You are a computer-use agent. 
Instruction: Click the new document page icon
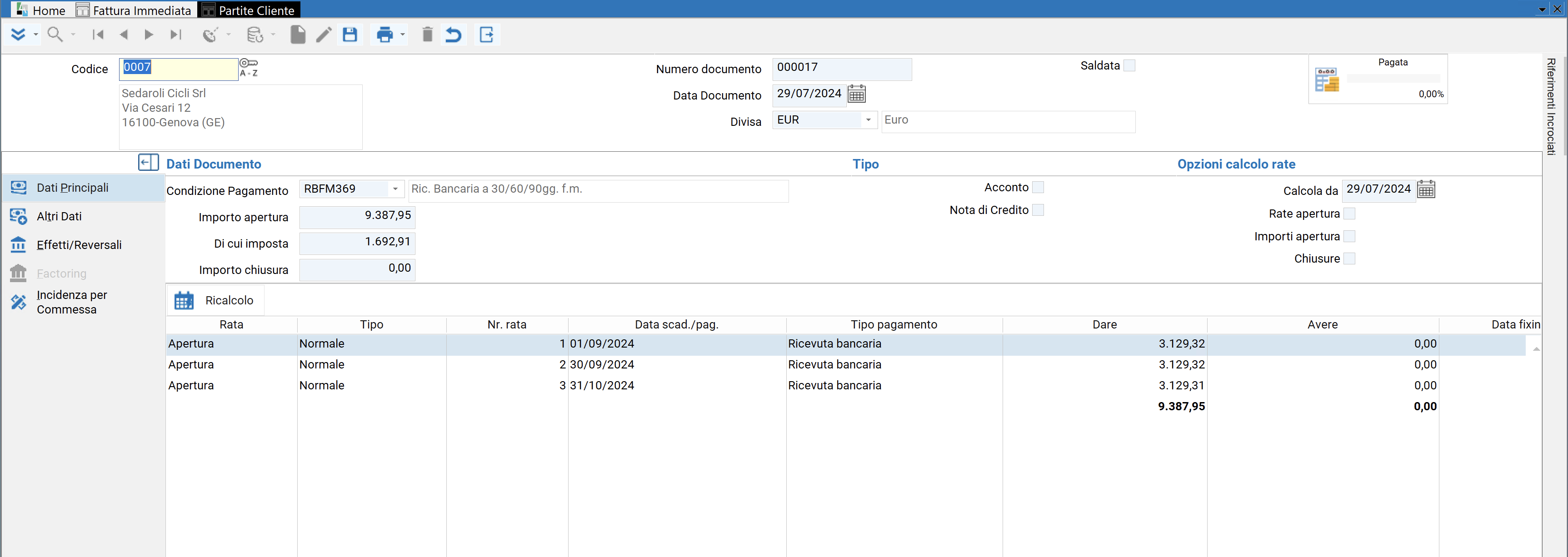[x=298, y=35]
